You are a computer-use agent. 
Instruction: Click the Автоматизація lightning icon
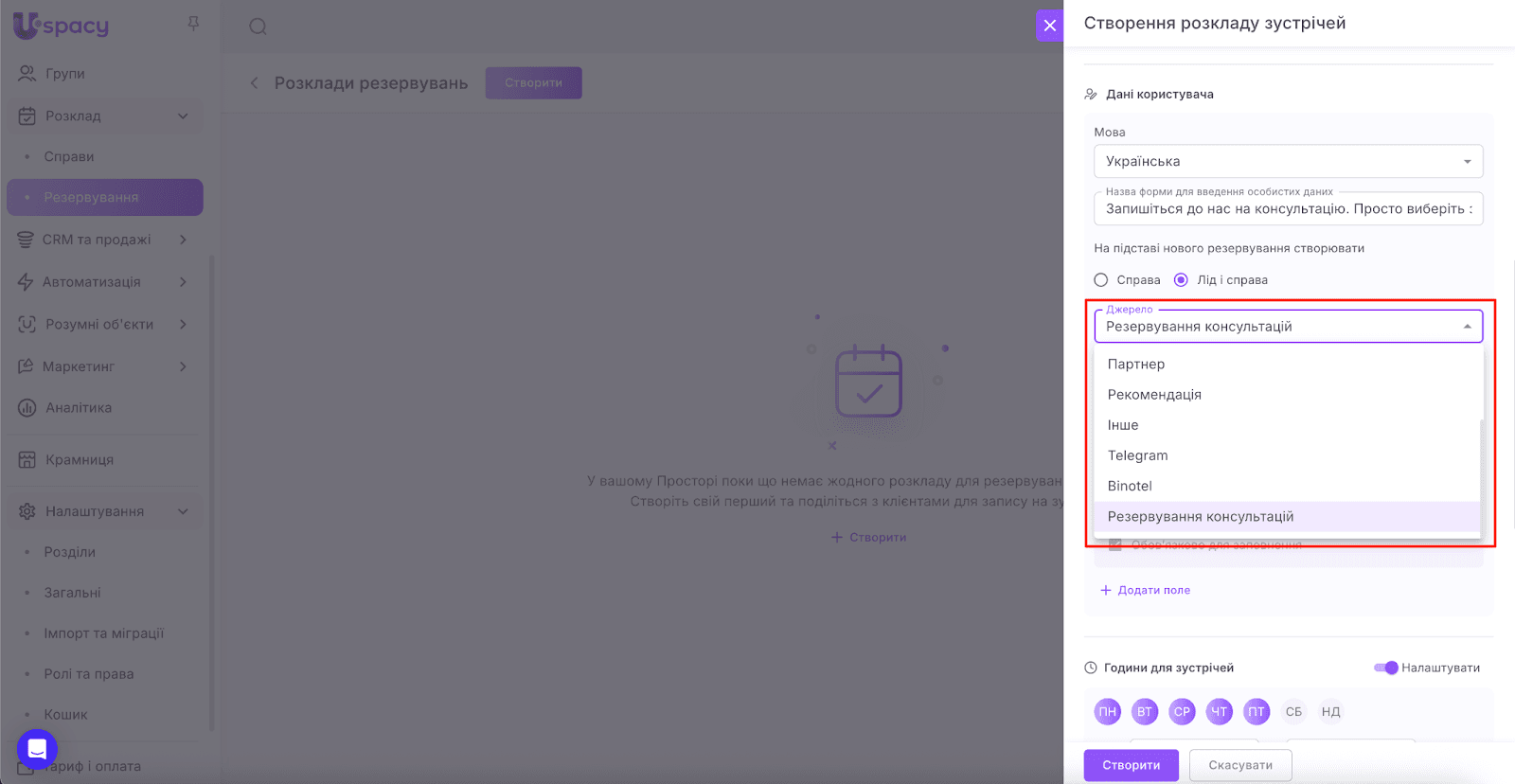click(x=26, y=281)
